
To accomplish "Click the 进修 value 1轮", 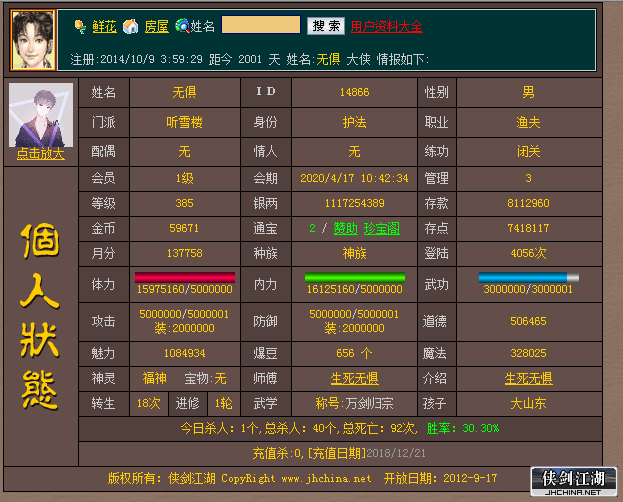I will click(x=224, y=404).
